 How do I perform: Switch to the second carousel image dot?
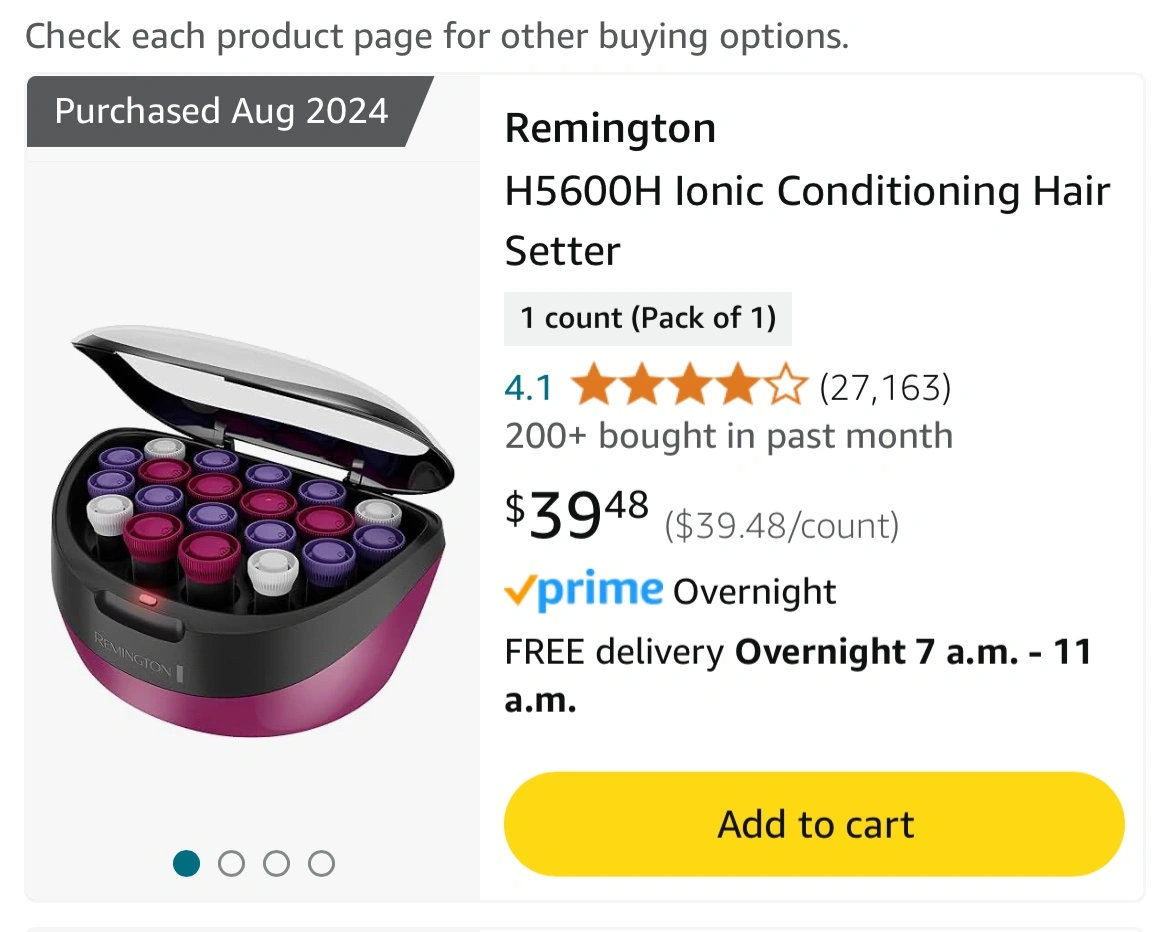click(231, 863)
